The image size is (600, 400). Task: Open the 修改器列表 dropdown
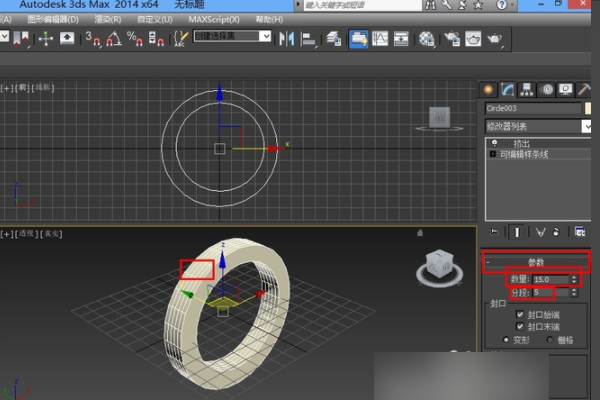pos(538,126)
